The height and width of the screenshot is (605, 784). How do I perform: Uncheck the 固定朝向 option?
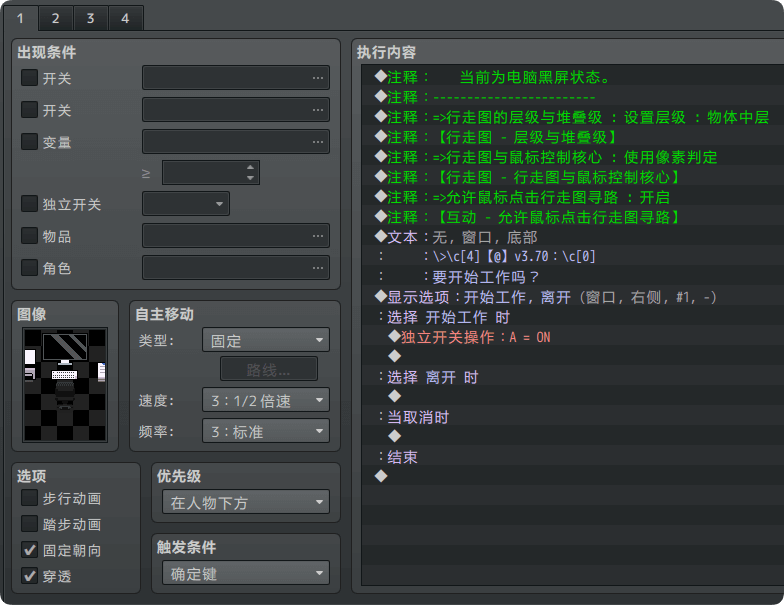tap(29, 550)
